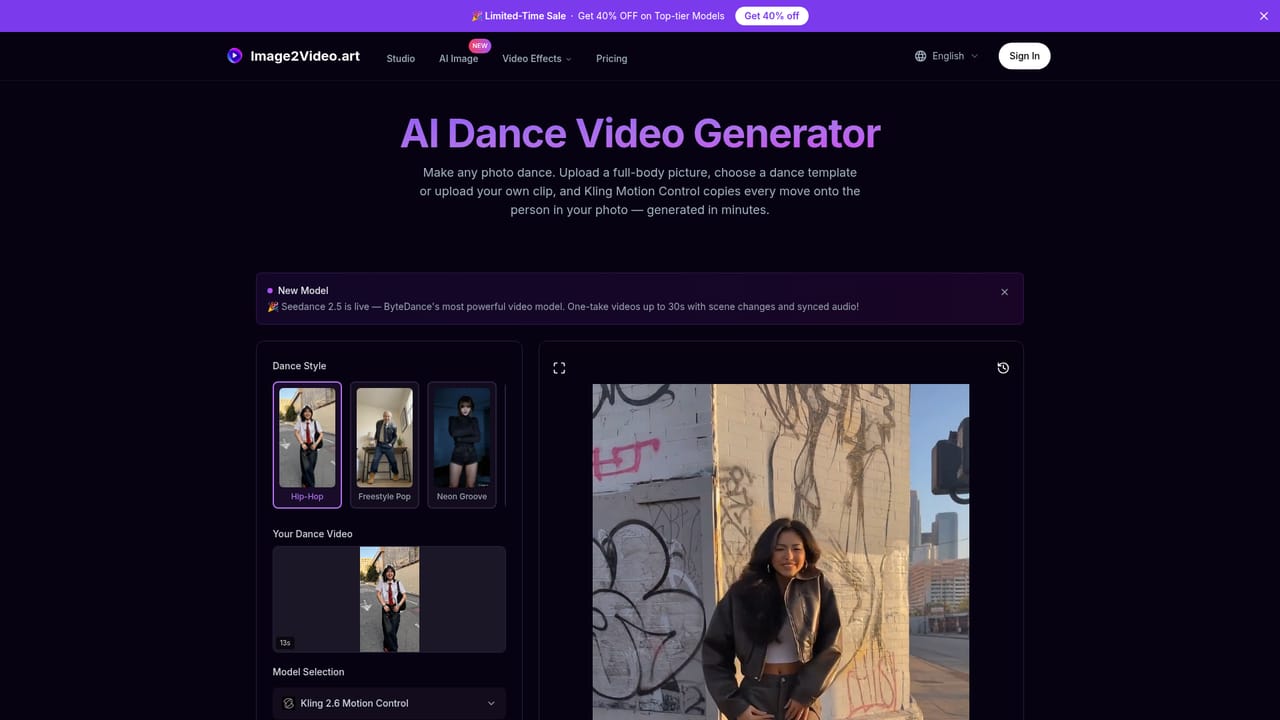Click the Kling model icon in selector

pos(289,703)
